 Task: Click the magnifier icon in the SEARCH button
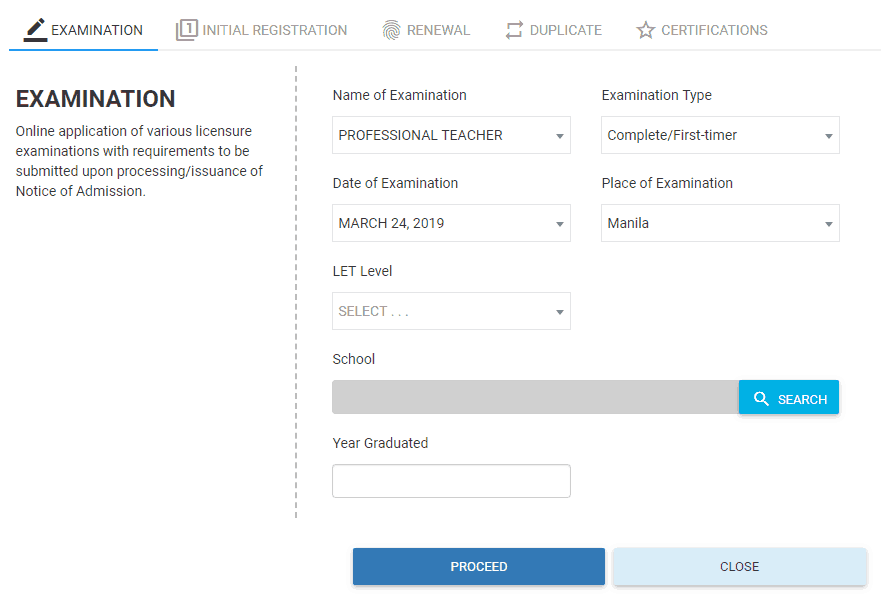tap(763, 397)
